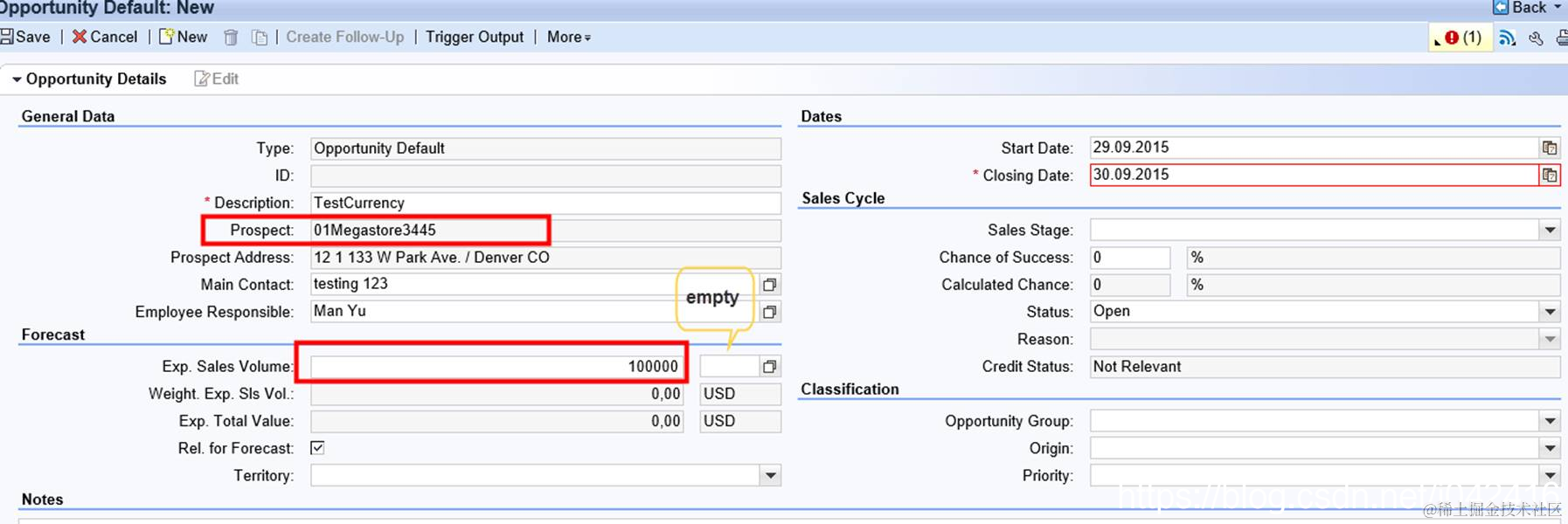Click the Employee Responsible field Man Yu
The width and height of the screenshot is (1568, 524).
point(533,311)
